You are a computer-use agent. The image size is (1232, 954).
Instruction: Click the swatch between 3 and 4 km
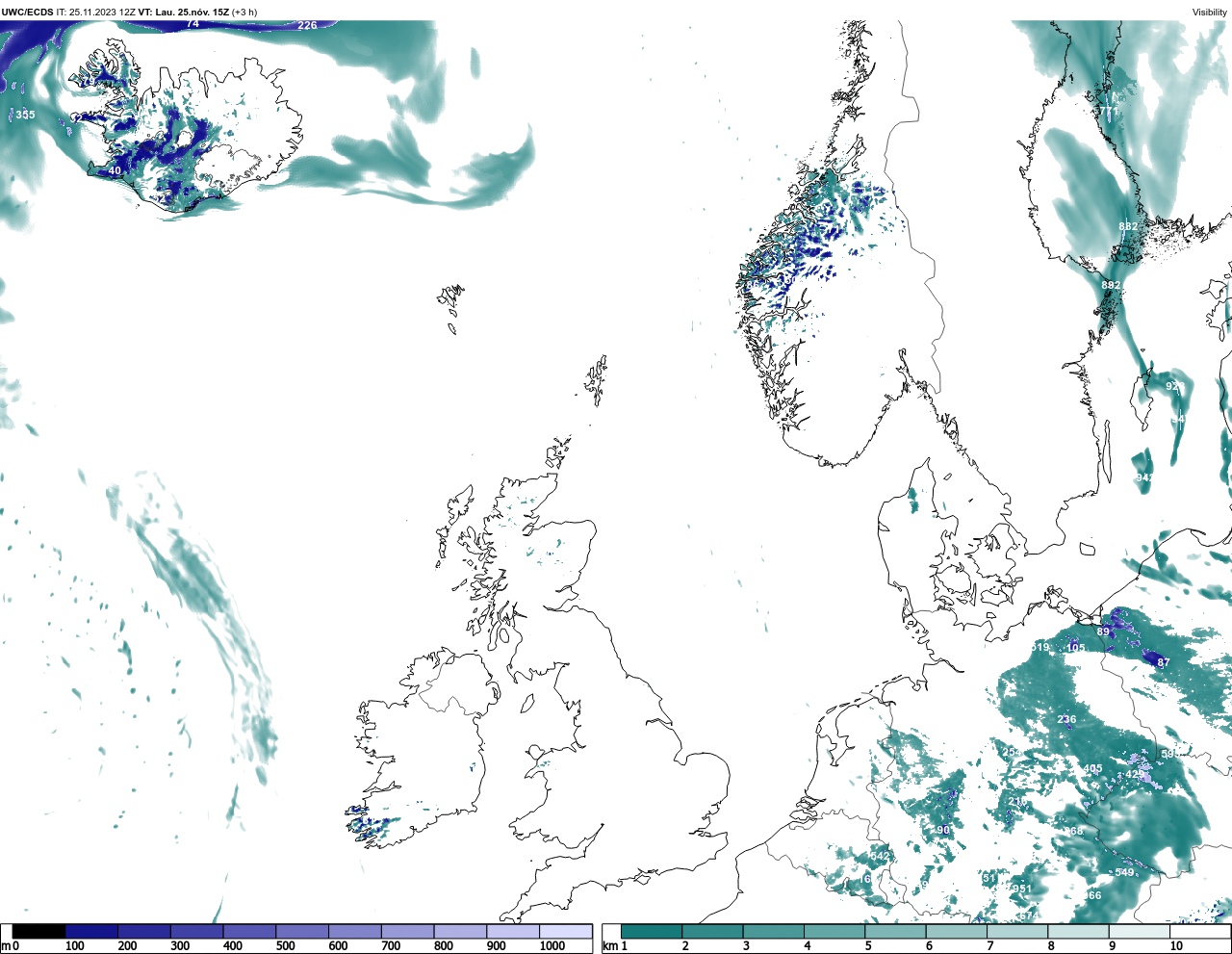coord(773,931)
